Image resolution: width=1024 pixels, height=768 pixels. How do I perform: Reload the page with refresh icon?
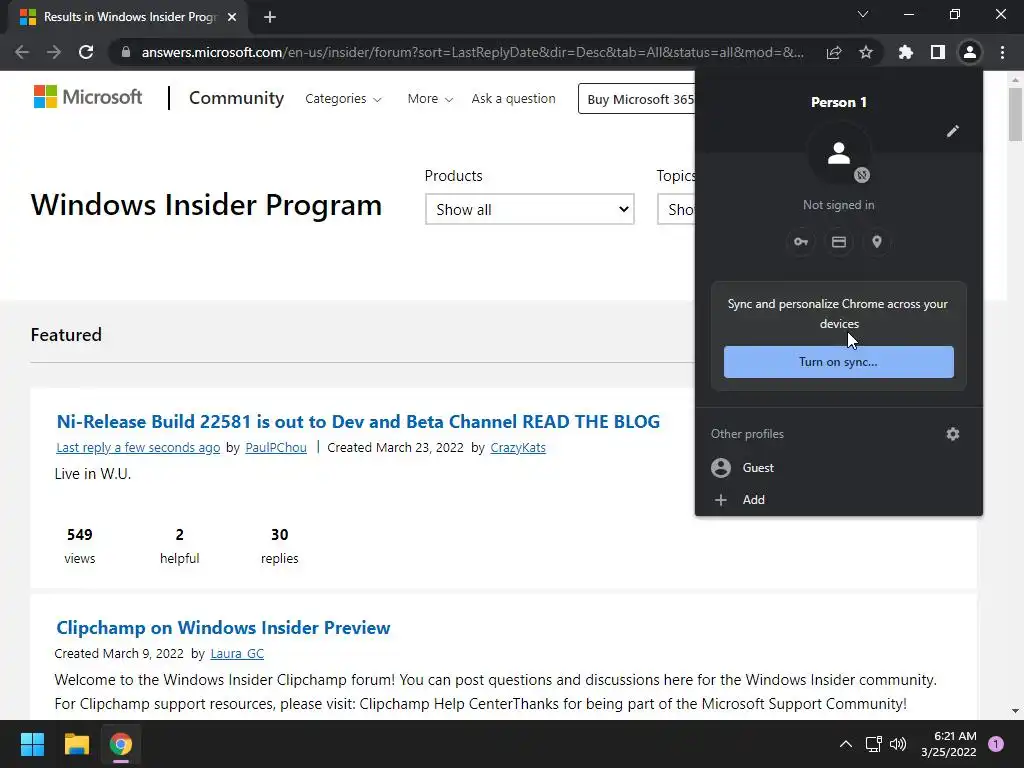86,52
